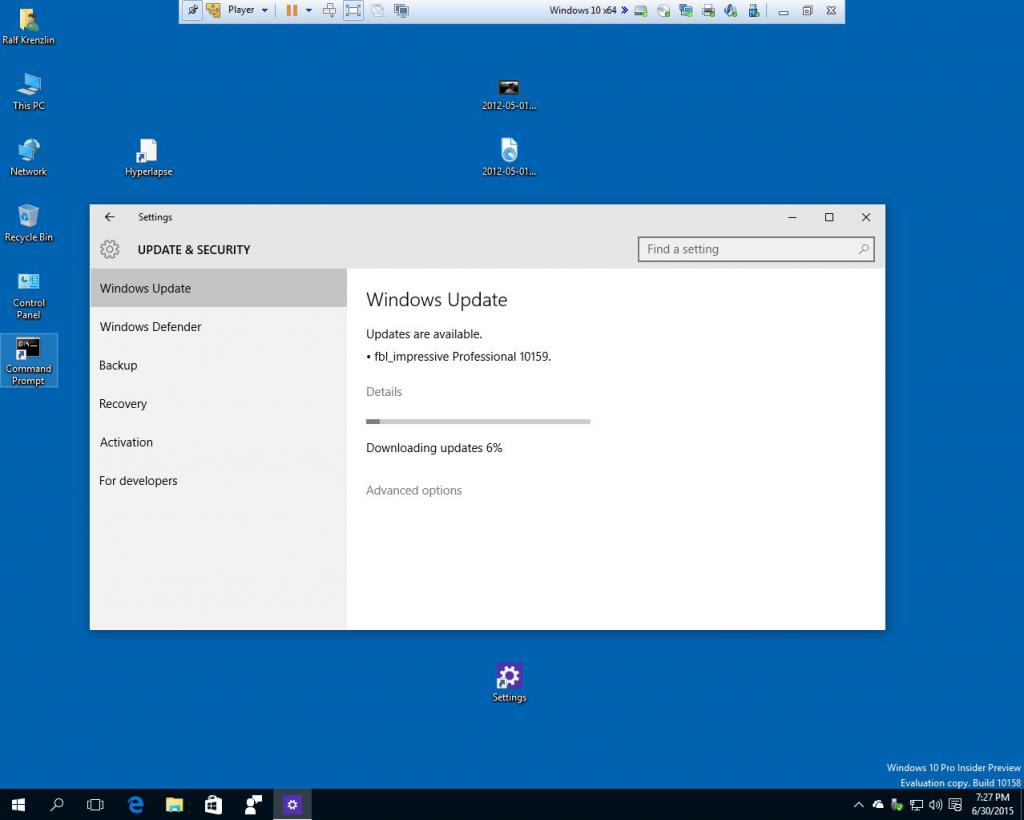Click the cycle multiple monitors icon

(x=402, y=10)
